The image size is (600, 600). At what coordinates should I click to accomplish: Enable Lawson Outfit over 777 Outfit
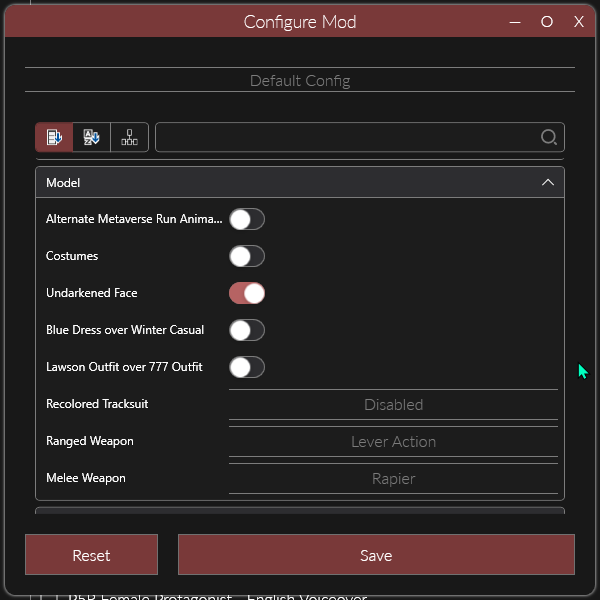(x=247, y=367)
